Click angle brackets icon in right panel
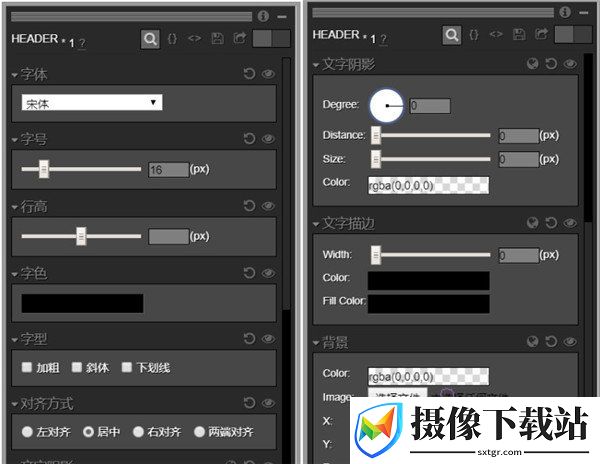The height and width of the screenshot is (464, 600). [496, 35]
